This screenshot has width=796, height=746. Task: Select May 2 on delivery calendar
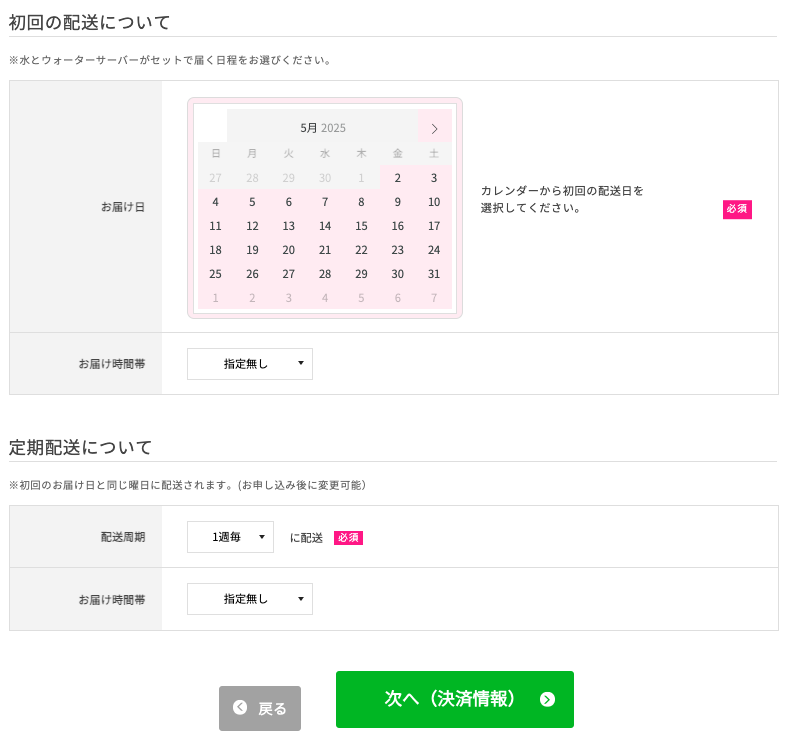tap(397, 178)
